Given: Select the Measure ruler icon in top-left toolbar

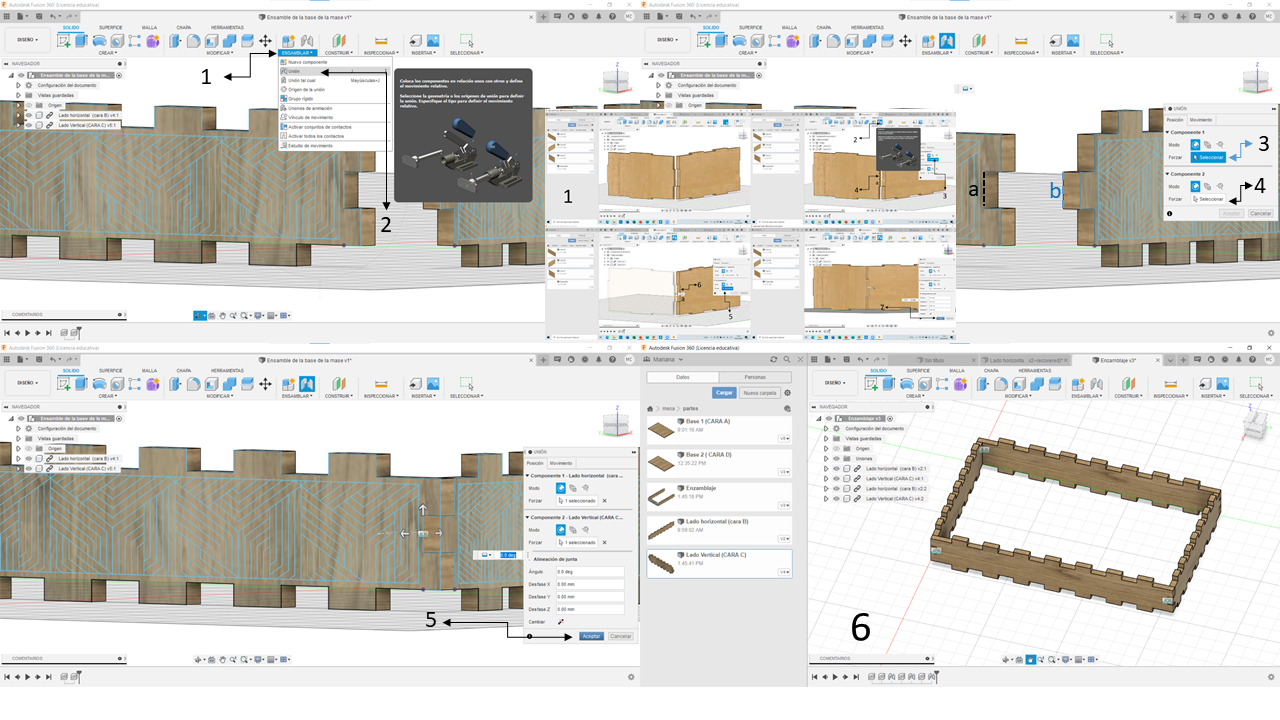Looking at the screenshot, I should [x=380, y=41].
